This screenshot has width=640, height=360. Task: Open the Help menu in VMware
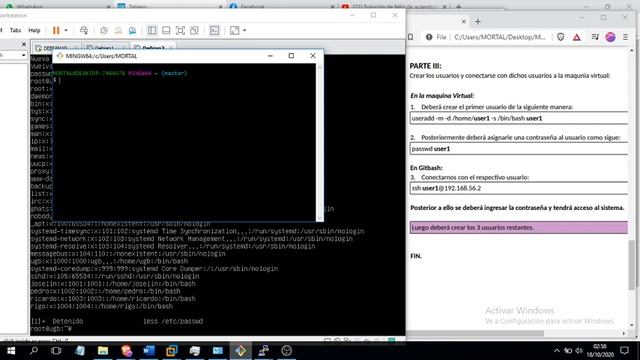tap(34, 30)
